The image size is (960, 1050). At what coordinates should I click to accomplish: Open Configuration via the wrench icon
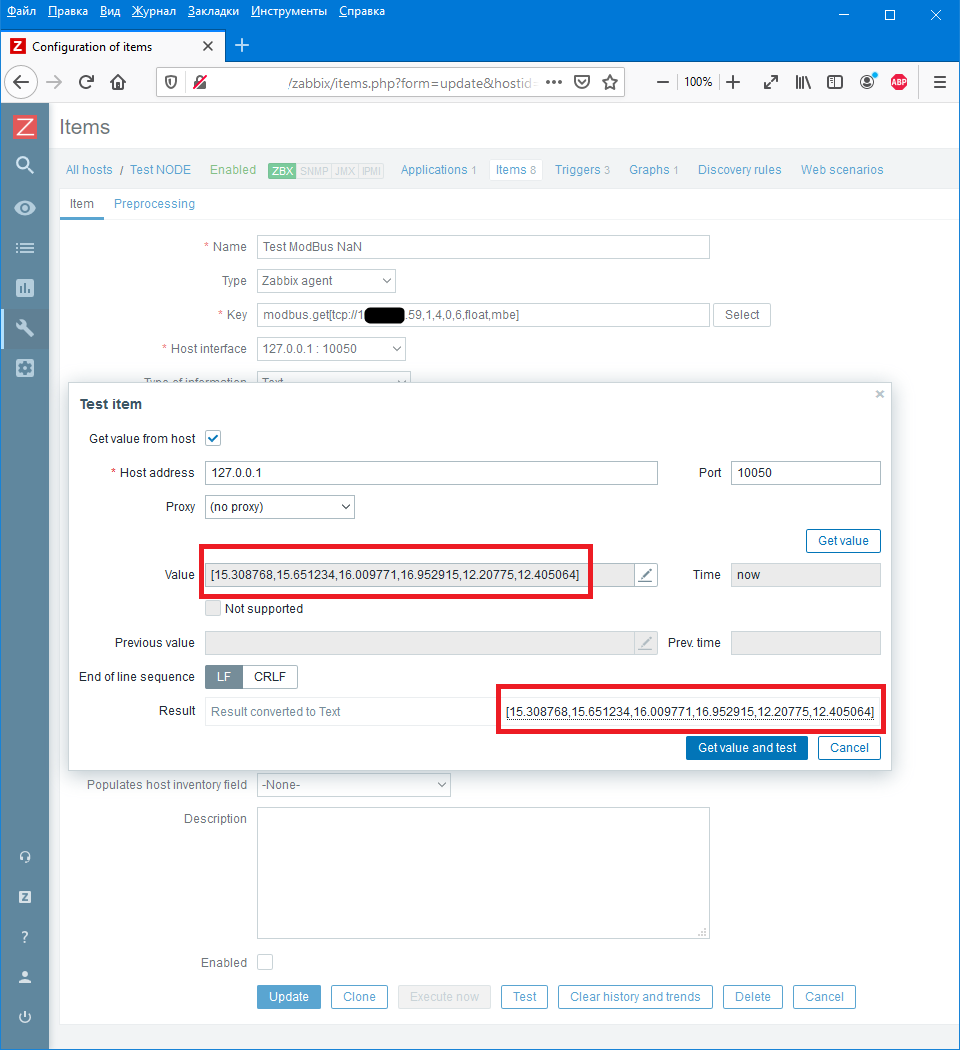point(25,328)
